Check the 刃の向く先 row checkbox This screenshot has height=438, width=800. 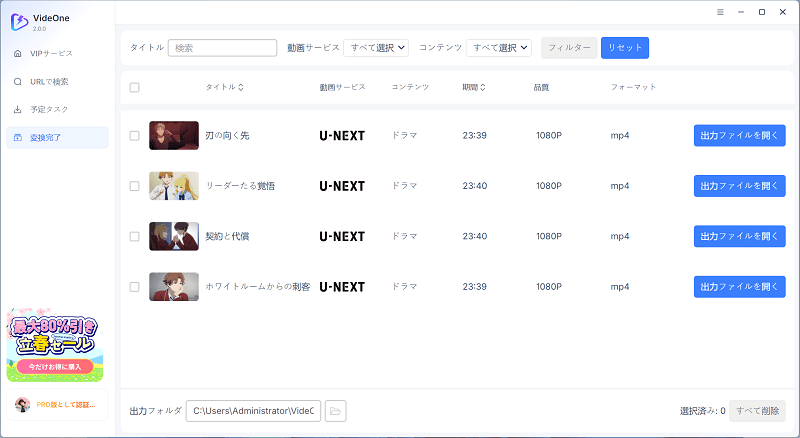(x=134, y=136)
